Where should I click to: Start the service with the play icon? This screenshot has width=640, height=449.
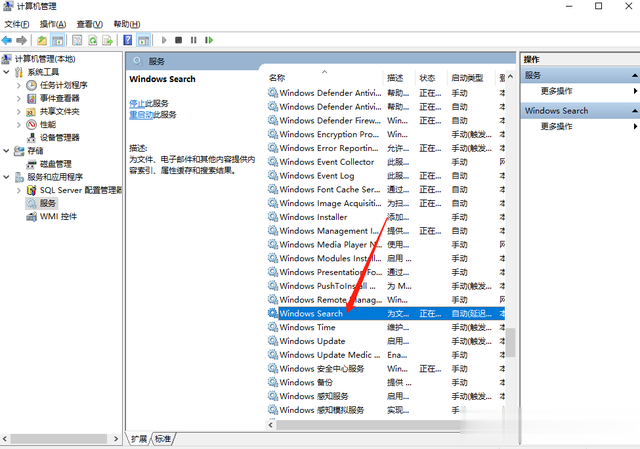[x=164, y=40]
